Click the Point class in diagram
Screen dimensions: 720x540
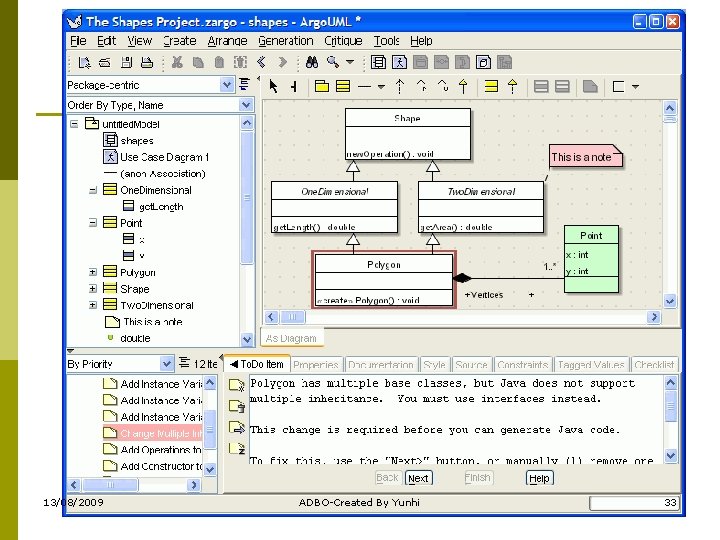(591, 259)
